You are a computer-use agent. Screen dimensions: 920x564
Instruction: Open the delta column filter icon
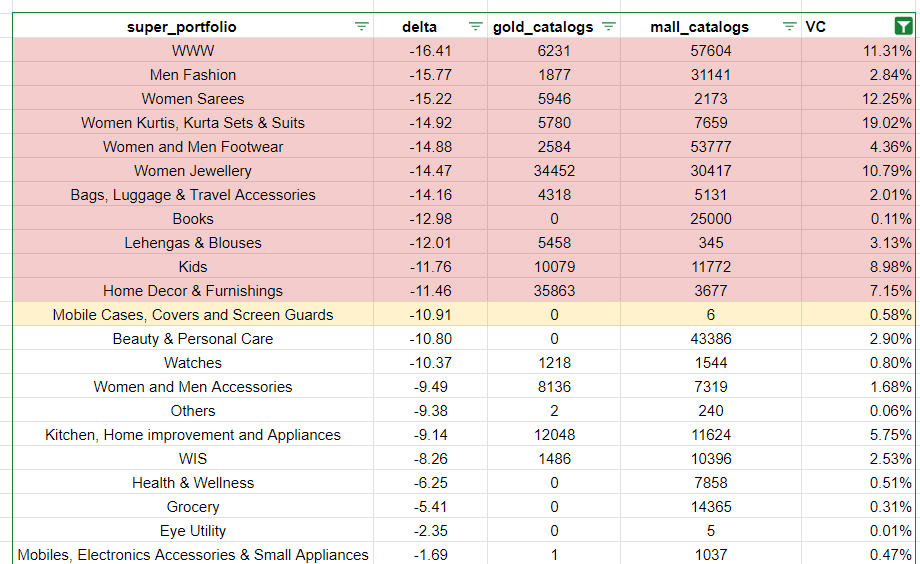click(476, 27)
